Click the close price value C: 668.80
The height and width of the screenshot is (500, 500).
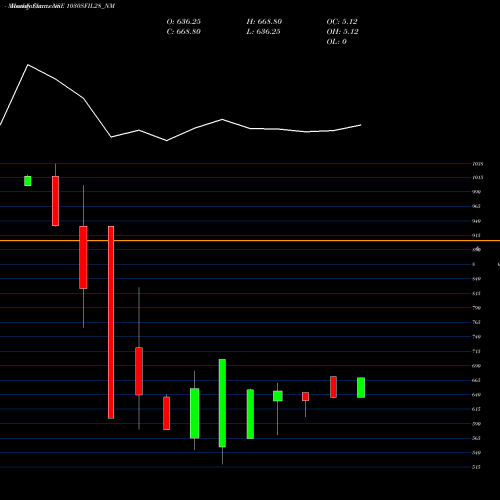(184, 32)
